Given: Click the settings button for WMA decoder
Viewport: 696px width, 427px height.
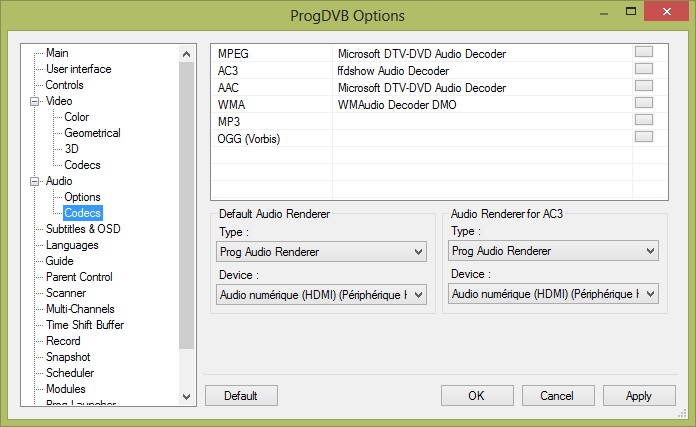Looking at the screenshot, I should pos(643,103).
